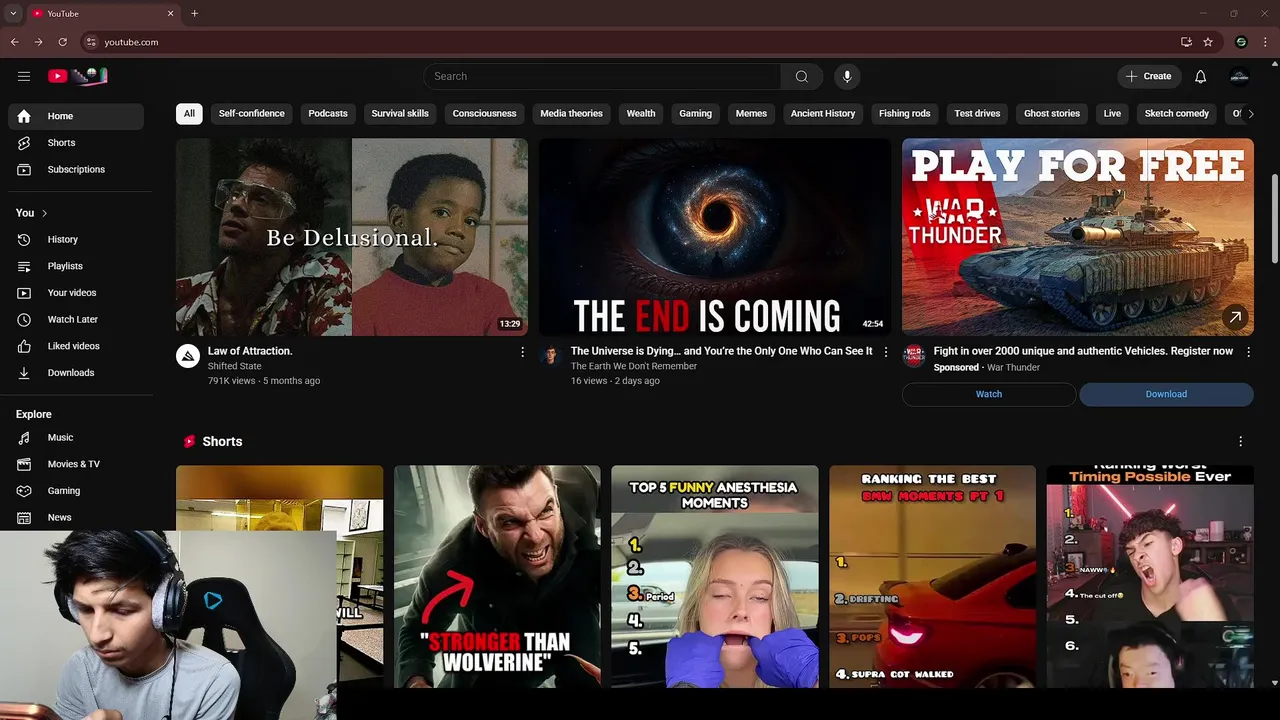
Task: Open The Earth We Don't Remember channel
Action: pyautogui.click(x=634, y=366)
